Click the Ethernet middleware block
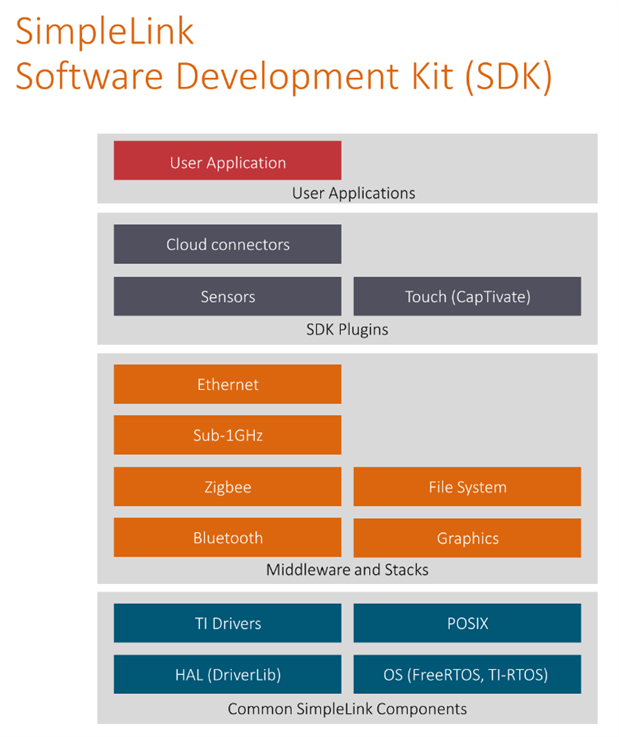Image resolution: width=619 pixels, height=737 pixels. (x=227, y=384)
